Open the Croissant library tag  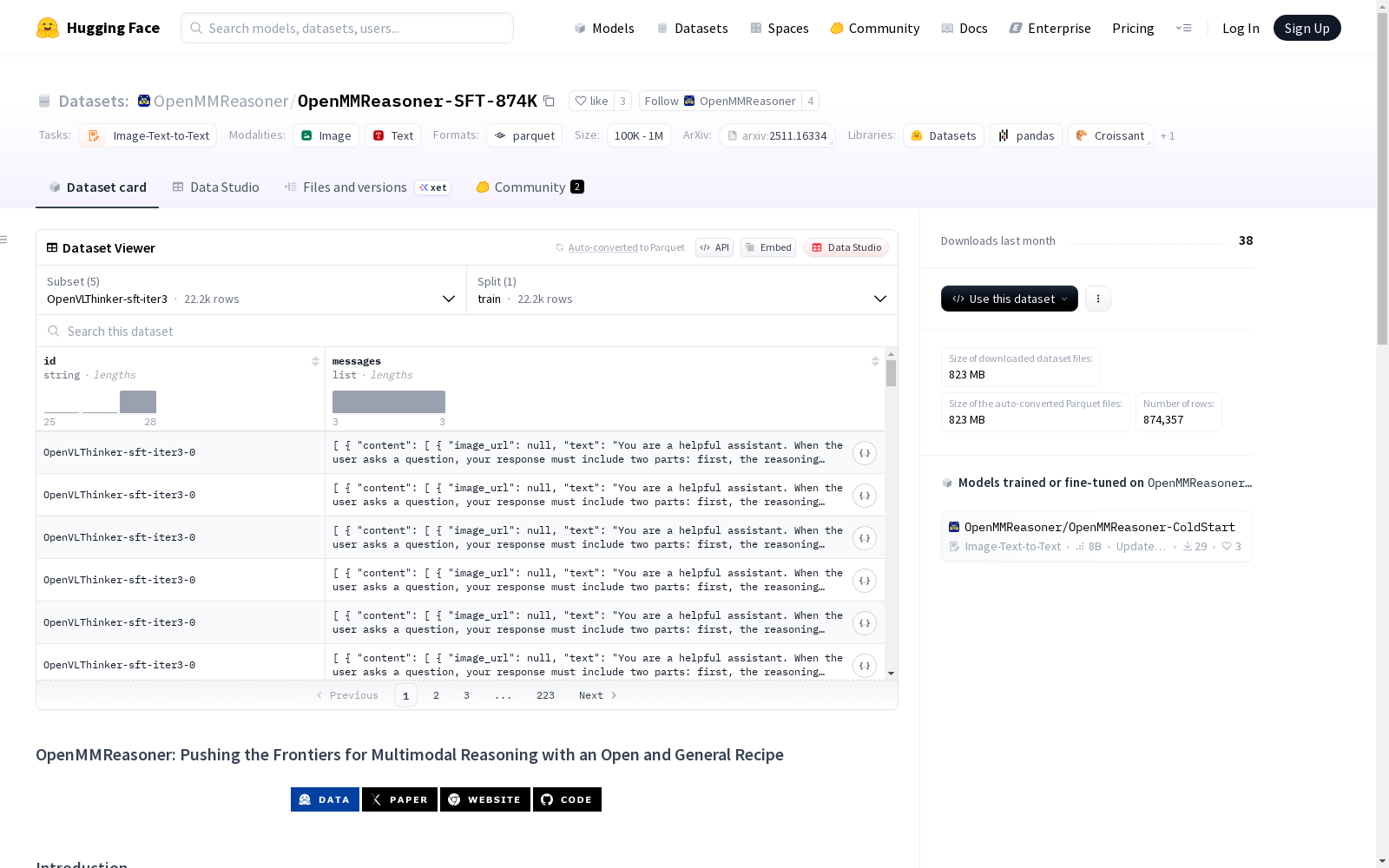coord(1110,135)
